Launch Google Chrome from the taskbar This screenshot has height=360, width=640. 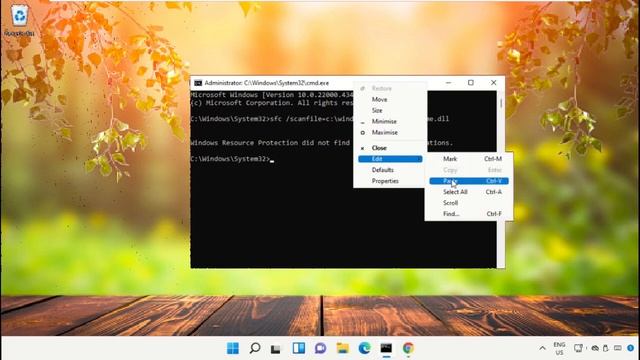click(x=408, y=348)
